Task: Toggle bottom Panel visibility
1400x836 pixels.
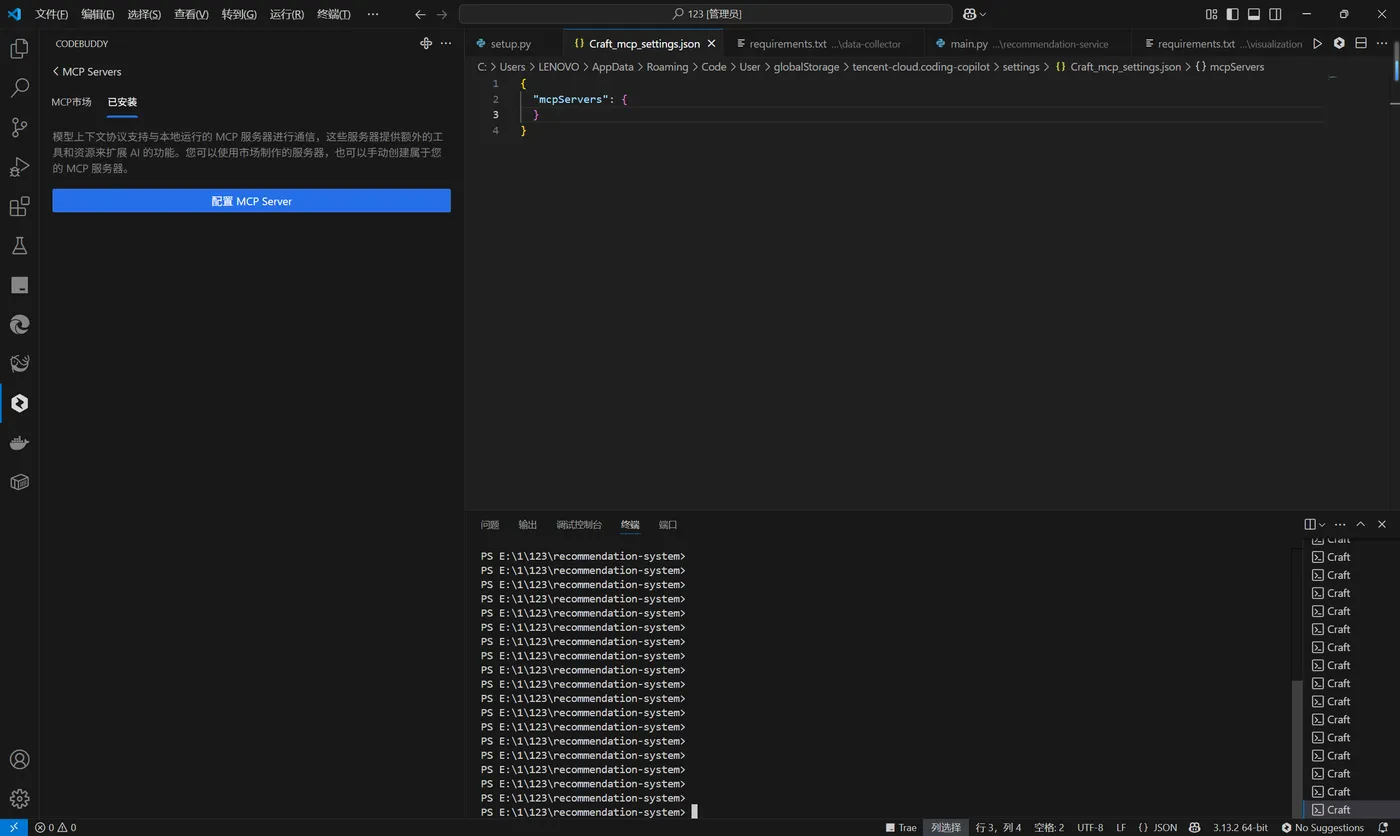Action: pyautogui.click(x=1253, y=14)
